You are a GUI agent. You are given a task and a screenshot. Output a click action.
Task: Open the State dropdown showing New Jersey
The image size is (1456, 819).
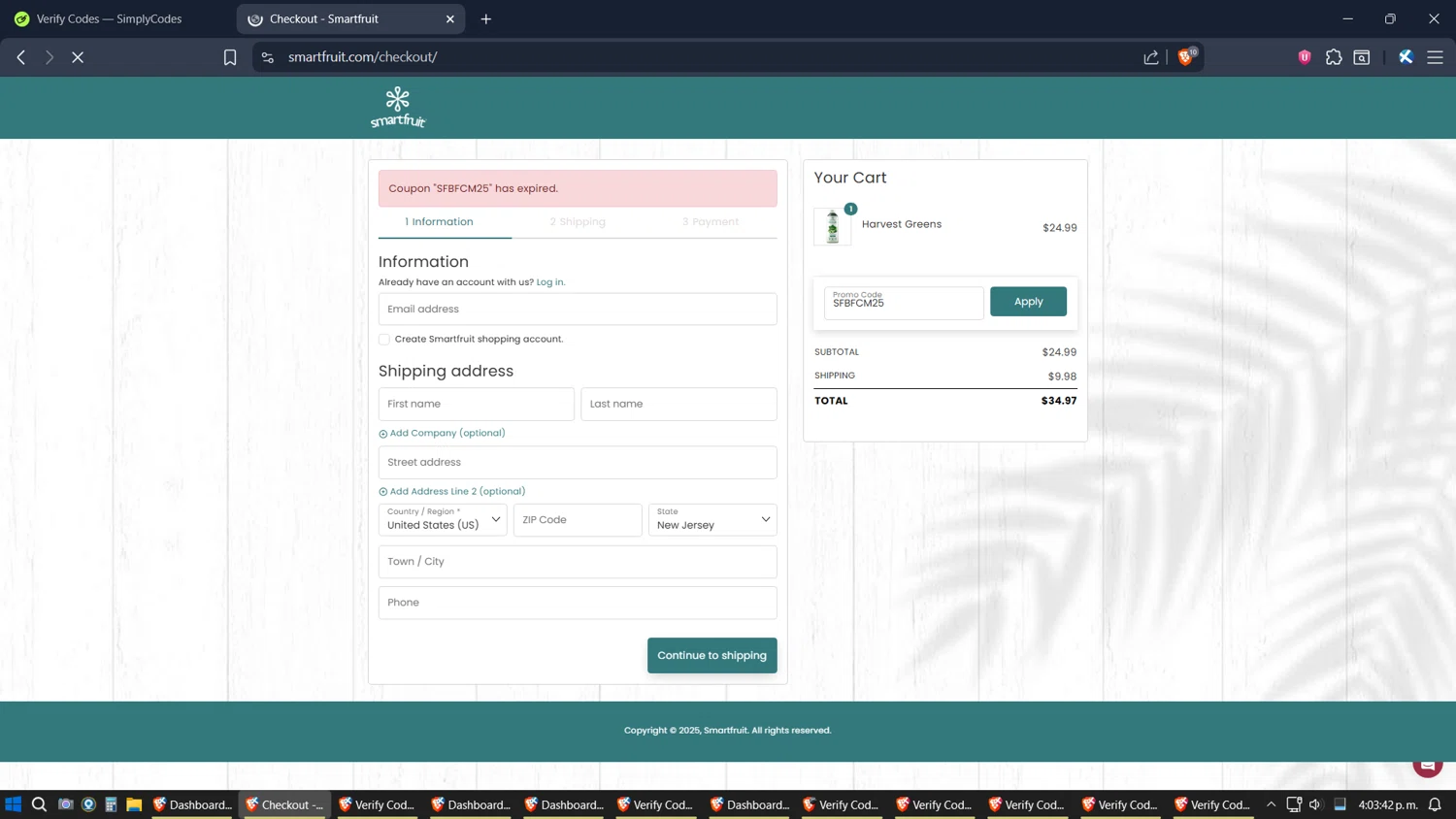pyautogui.click(x=712, y=519)
